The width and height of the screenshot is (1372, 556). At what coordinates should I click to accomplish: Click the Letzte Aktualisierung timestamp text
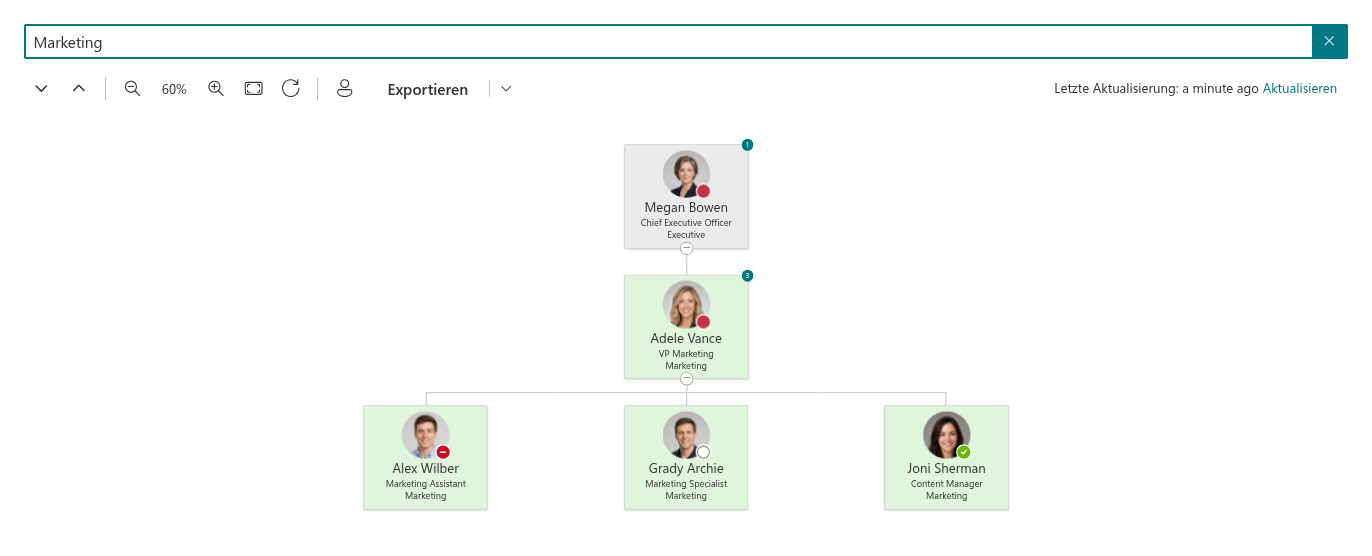1156,89
